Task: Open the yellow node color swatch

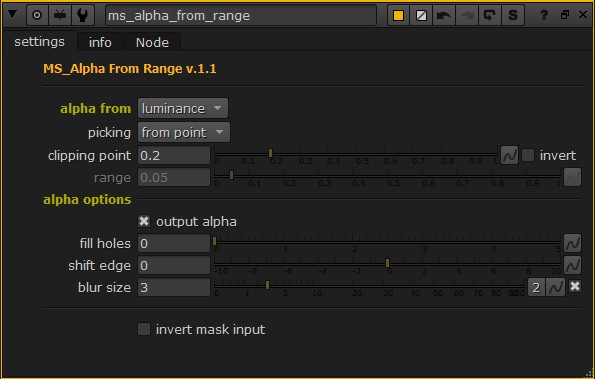Action: coord(398,15)
